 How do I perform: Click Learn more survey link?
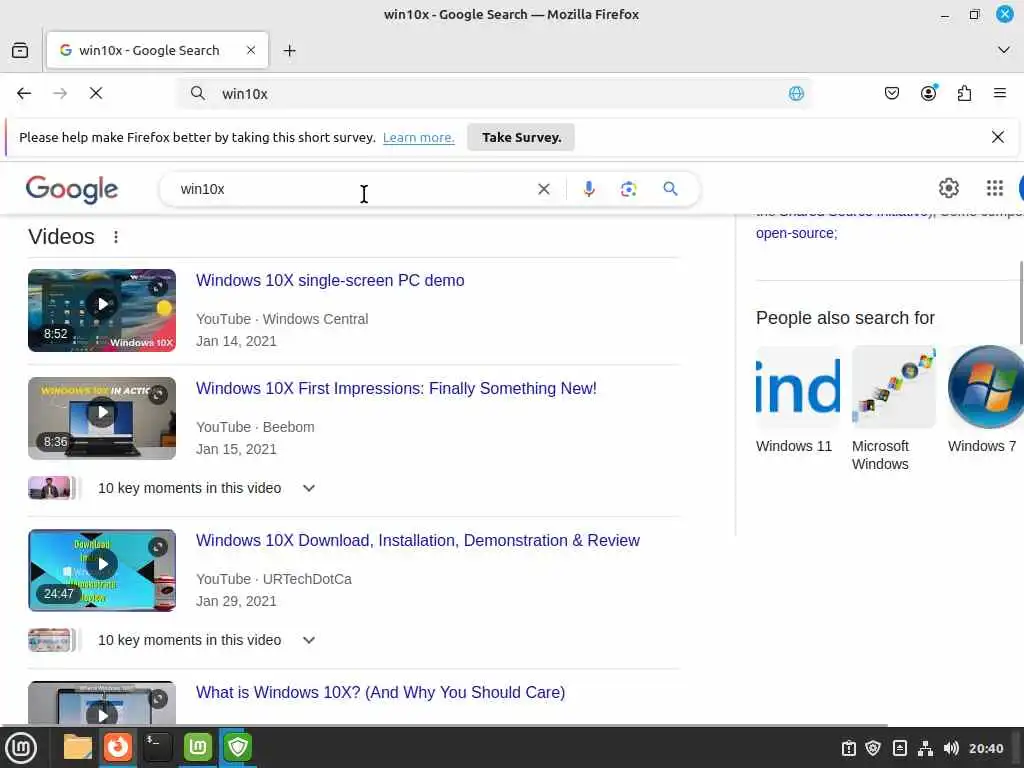419,137
